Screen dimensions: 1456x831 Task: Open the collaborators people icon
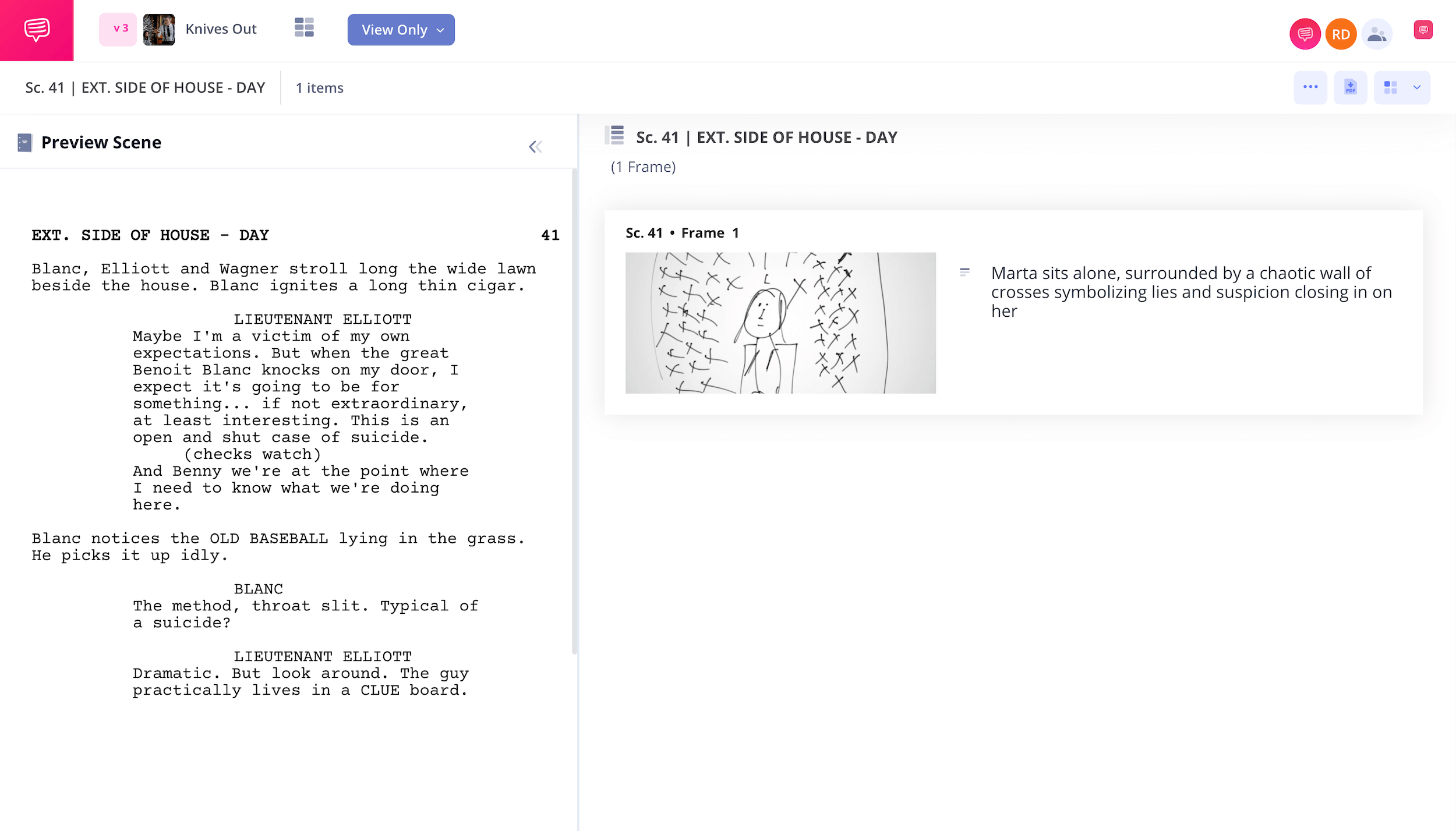click(x=1376, y=34)
